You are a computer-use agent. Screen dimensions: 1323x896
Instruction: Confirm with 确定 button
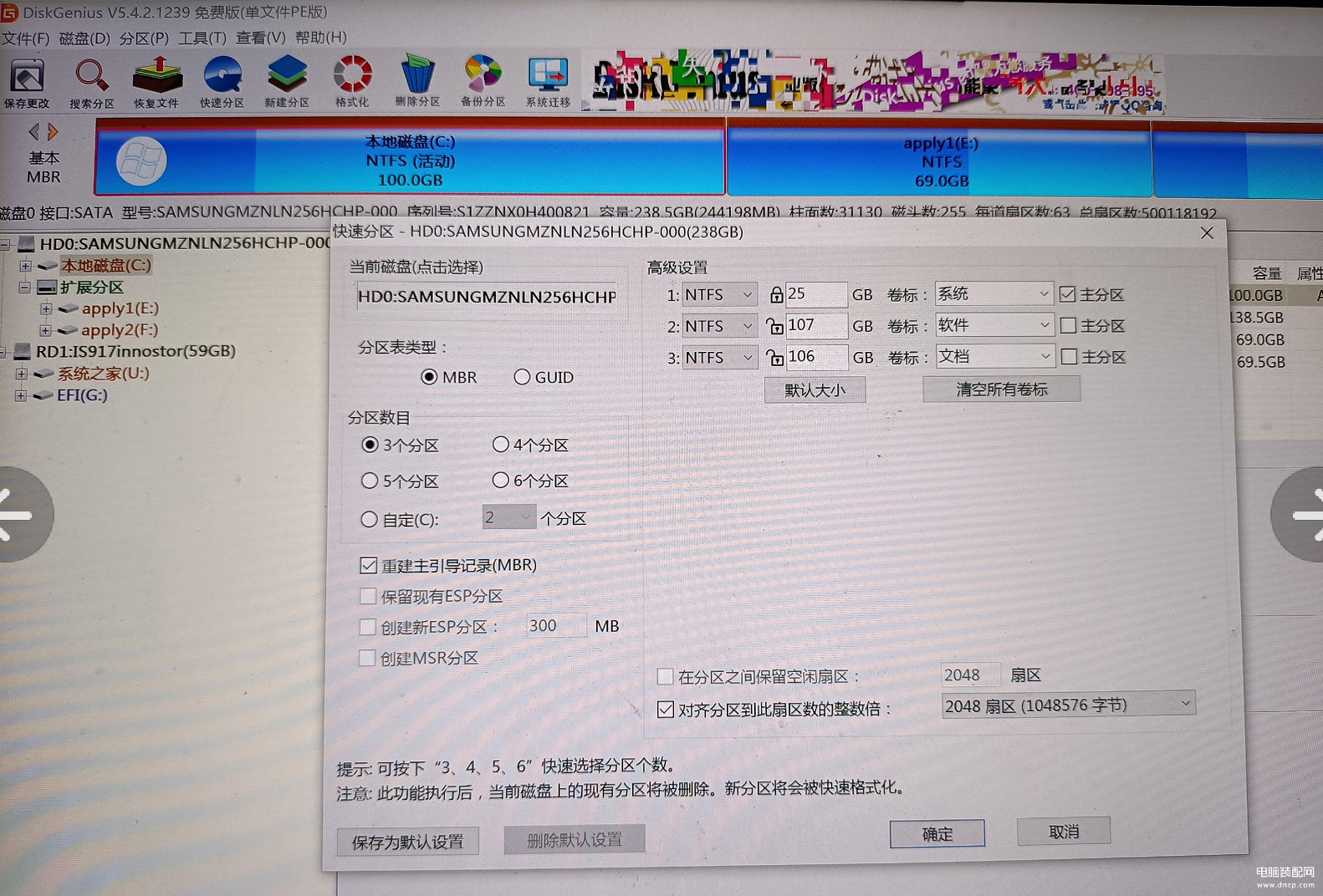coord(937,833)
